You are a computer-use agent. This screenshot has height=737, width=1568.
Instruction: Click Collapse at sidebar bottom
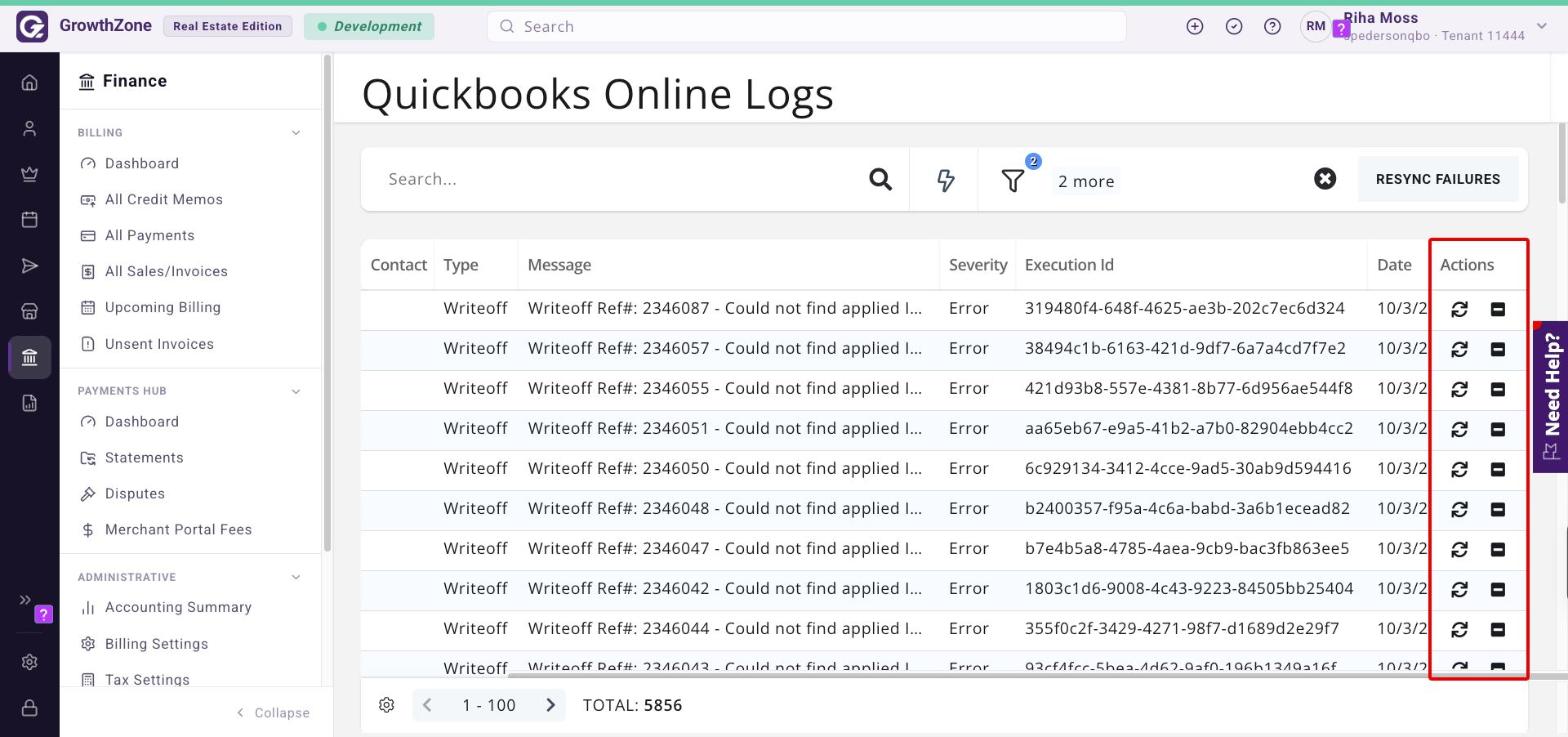coord(273,713)
